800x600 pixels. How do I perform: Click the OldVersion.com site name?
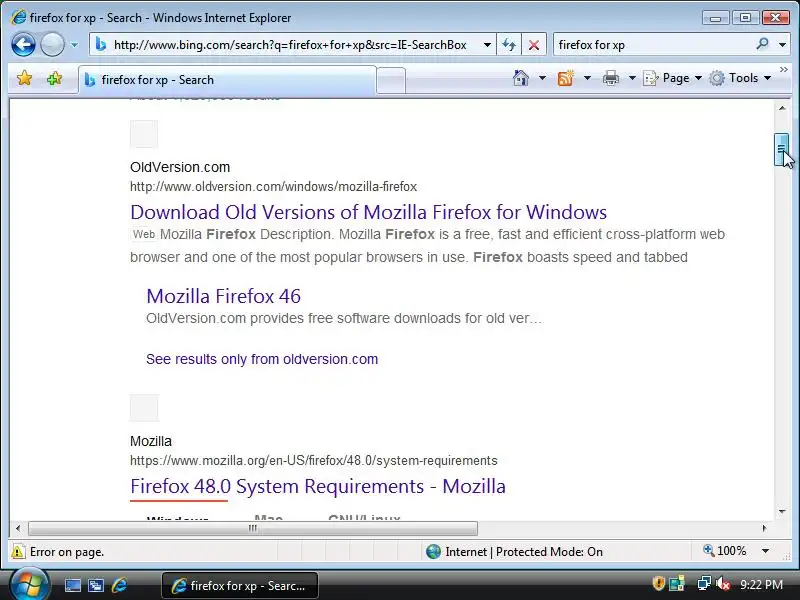point(180,167)
